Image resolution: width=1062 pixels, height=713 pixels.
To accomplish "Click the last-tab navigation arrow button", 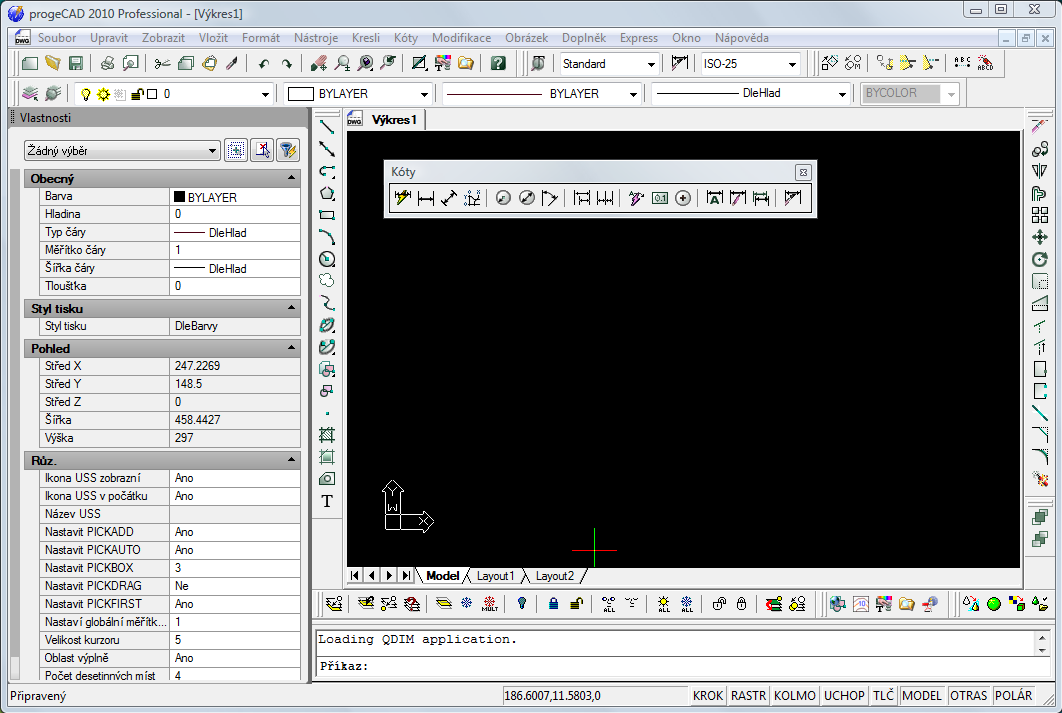I will (x=406, y=576).
